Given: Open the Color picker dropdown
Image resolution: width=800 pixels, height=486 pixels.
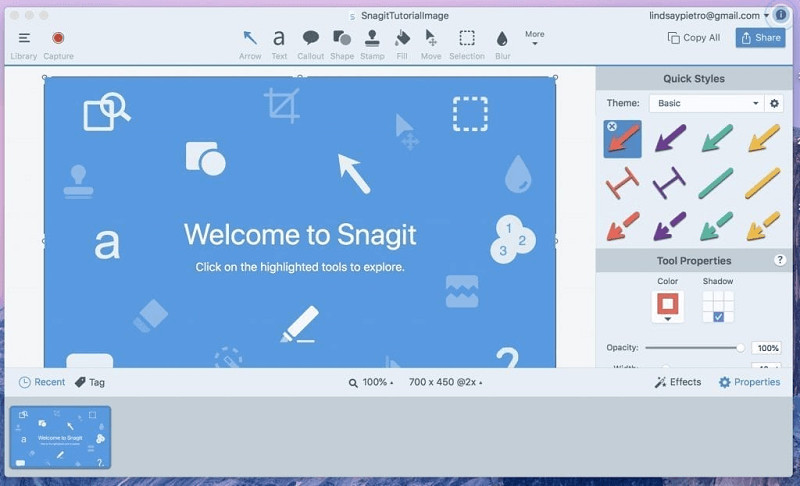Looking at the screenshot, I should tap(667, 307).
